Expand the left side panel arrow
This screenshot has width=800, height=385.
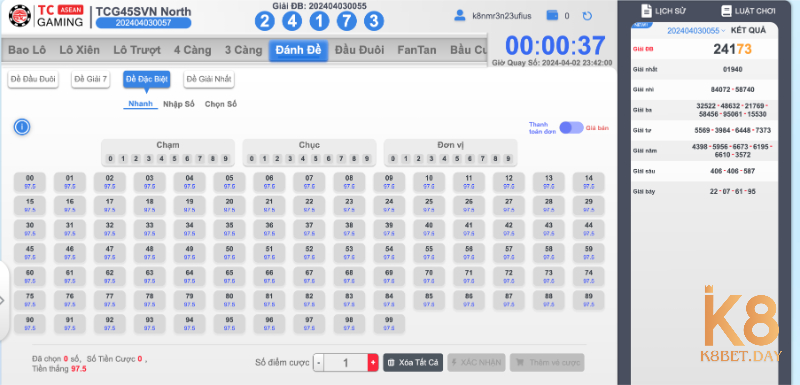coord(3,300)
